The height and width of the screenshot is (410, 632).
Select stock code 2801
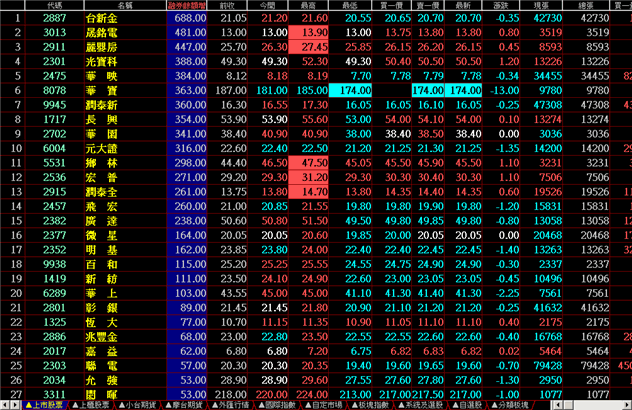click(x=54, y=308)
